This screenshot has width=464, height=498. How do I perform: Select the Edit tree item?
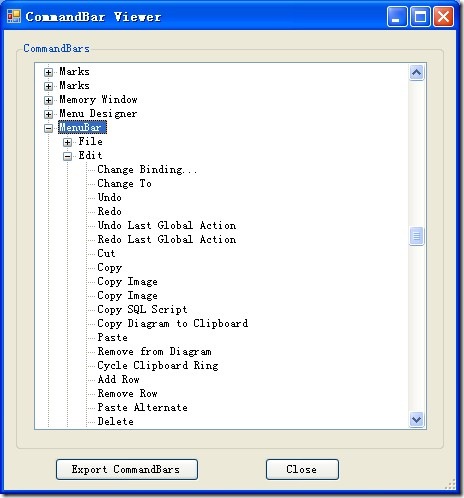(x=90, y=156)
